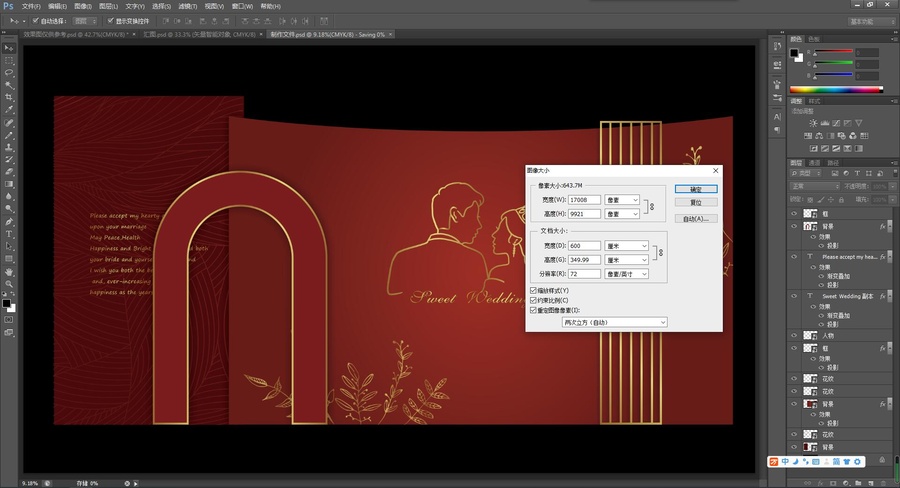Hide the topmost 框 layer
The height and width of the screenshot is (488, 900).
point(794,214)
